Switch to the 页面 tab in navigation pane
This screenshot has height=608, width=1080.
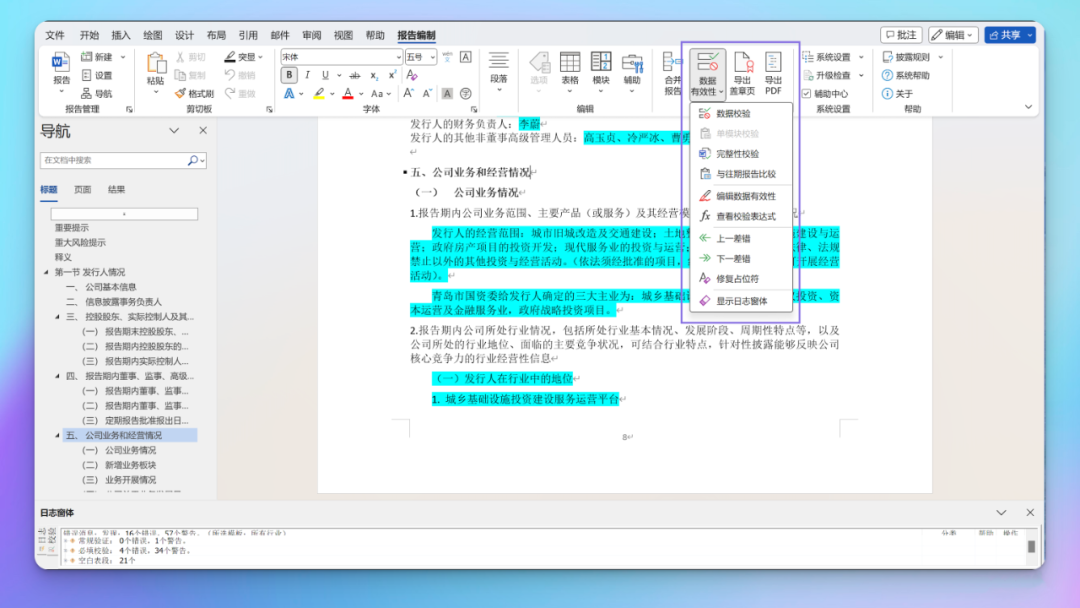point(83,189)
